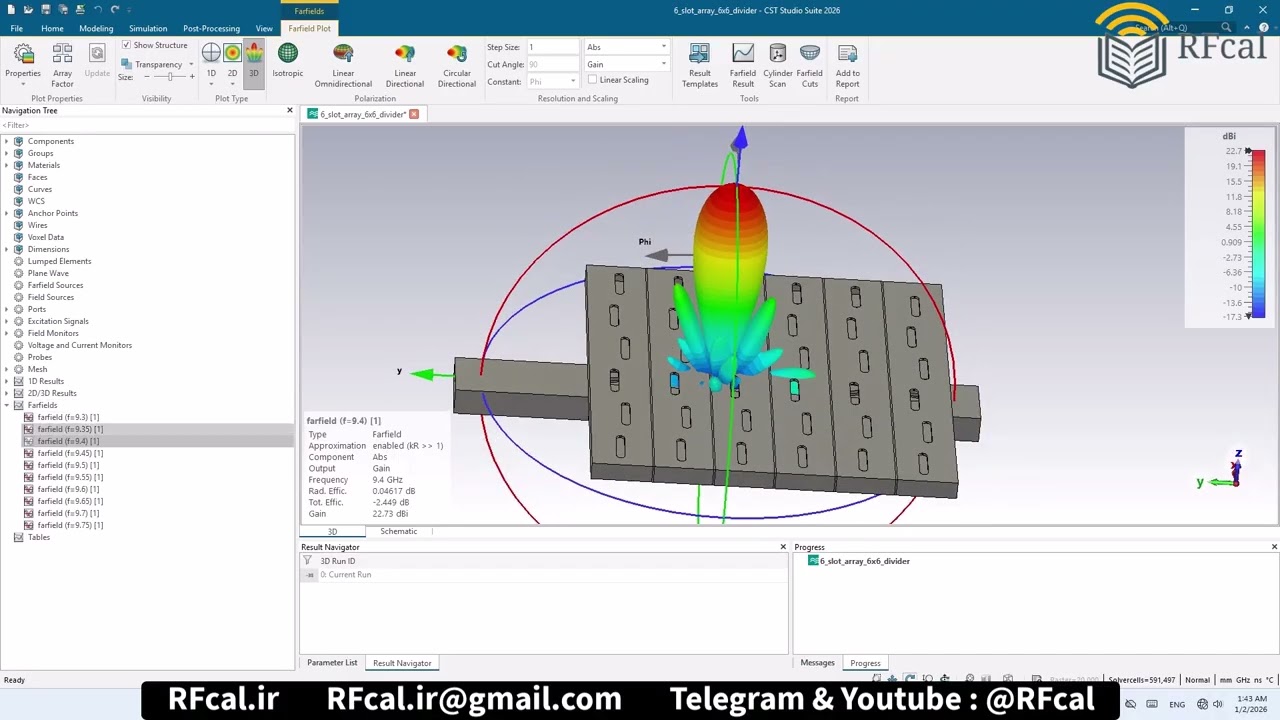Image resolution: width=1280 pixels, height=720 pixels.
Task: Select 6_slot_array_6x6_divider in Progress panel
Action: point(865,561)
